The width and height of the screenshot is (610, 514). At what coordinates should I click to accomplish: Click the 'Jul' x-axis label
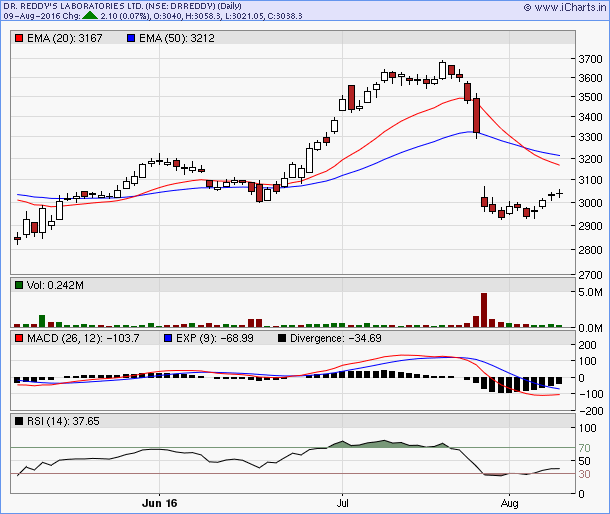pos(342,503)
